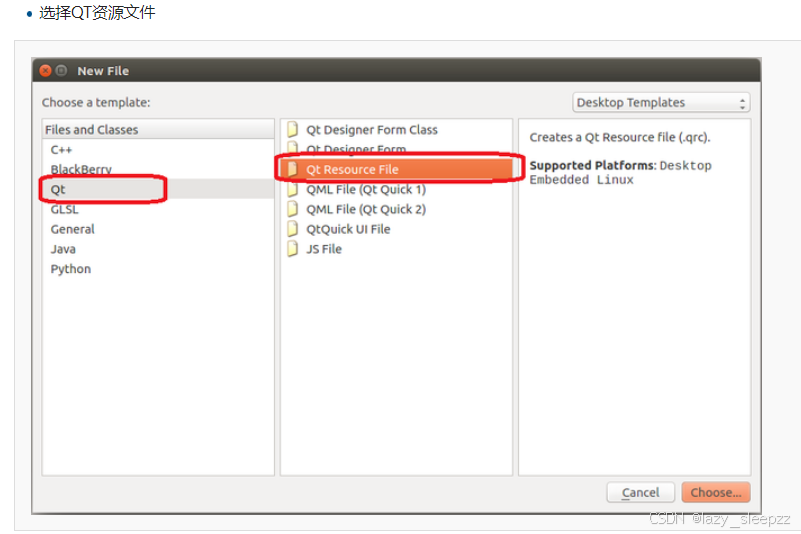Close the New File dialog with the red button
This screenshot has width=801, height=534.
tap(45, 71)
